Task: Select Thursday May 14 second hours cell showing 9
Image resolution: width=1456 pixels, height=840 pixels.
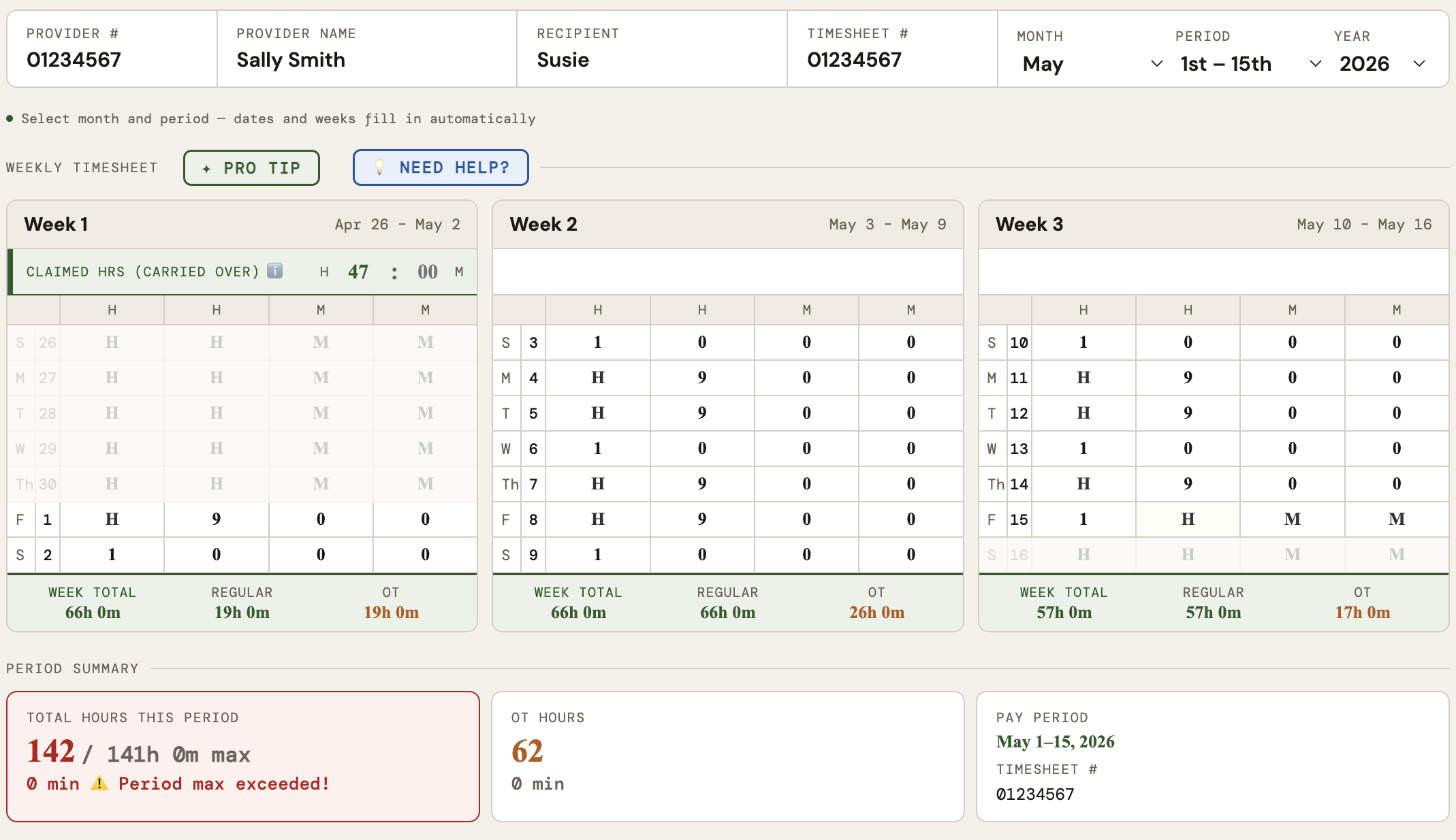Action: (1188, 484)
